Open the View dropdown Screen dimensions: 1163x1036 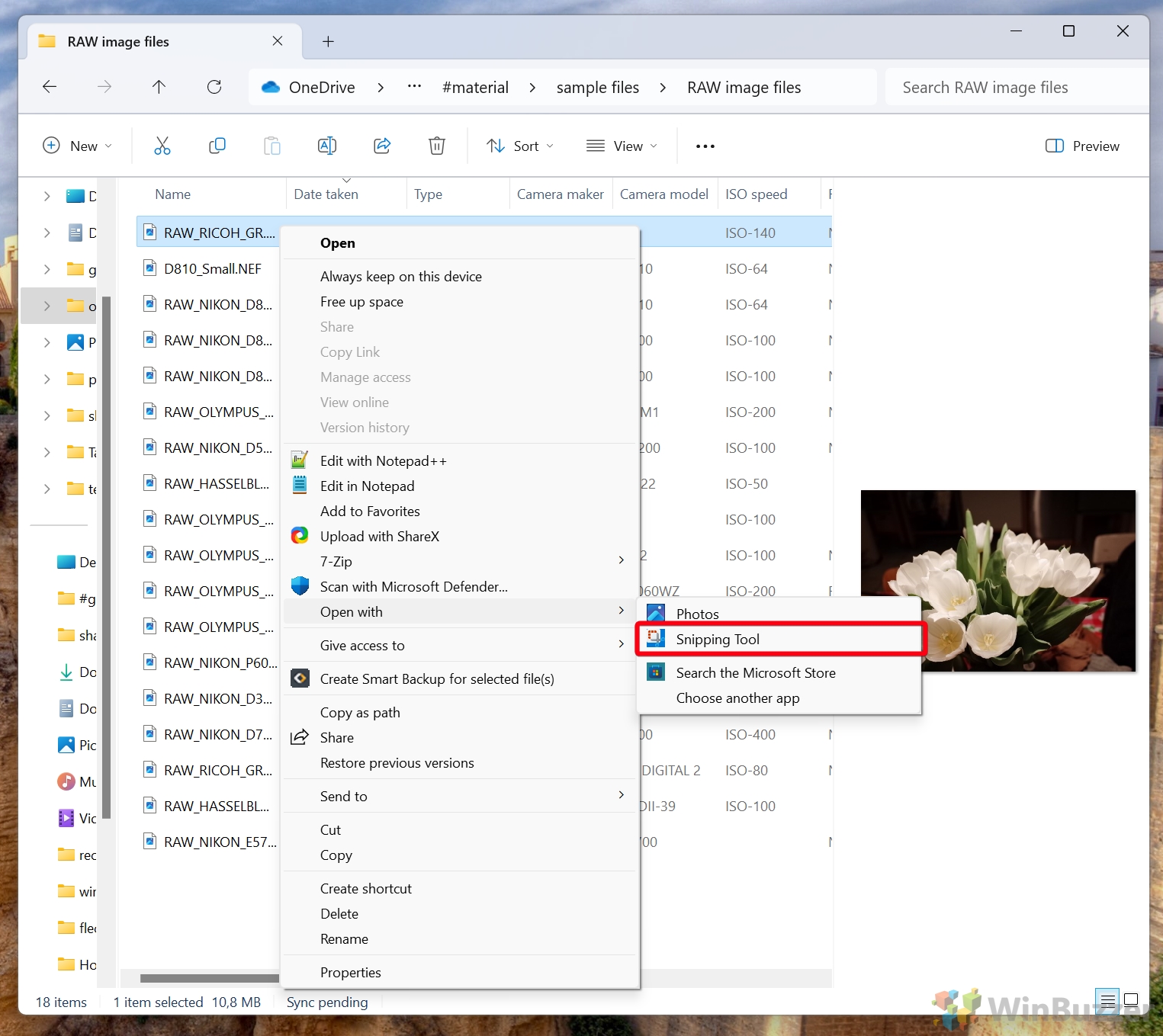[622, 146]
